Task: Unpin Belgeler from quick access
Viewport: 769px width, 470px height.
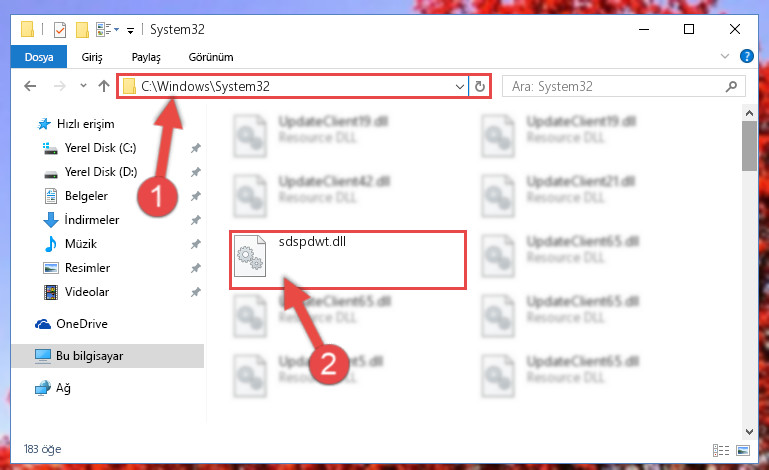Action: (x=196, y=196)
